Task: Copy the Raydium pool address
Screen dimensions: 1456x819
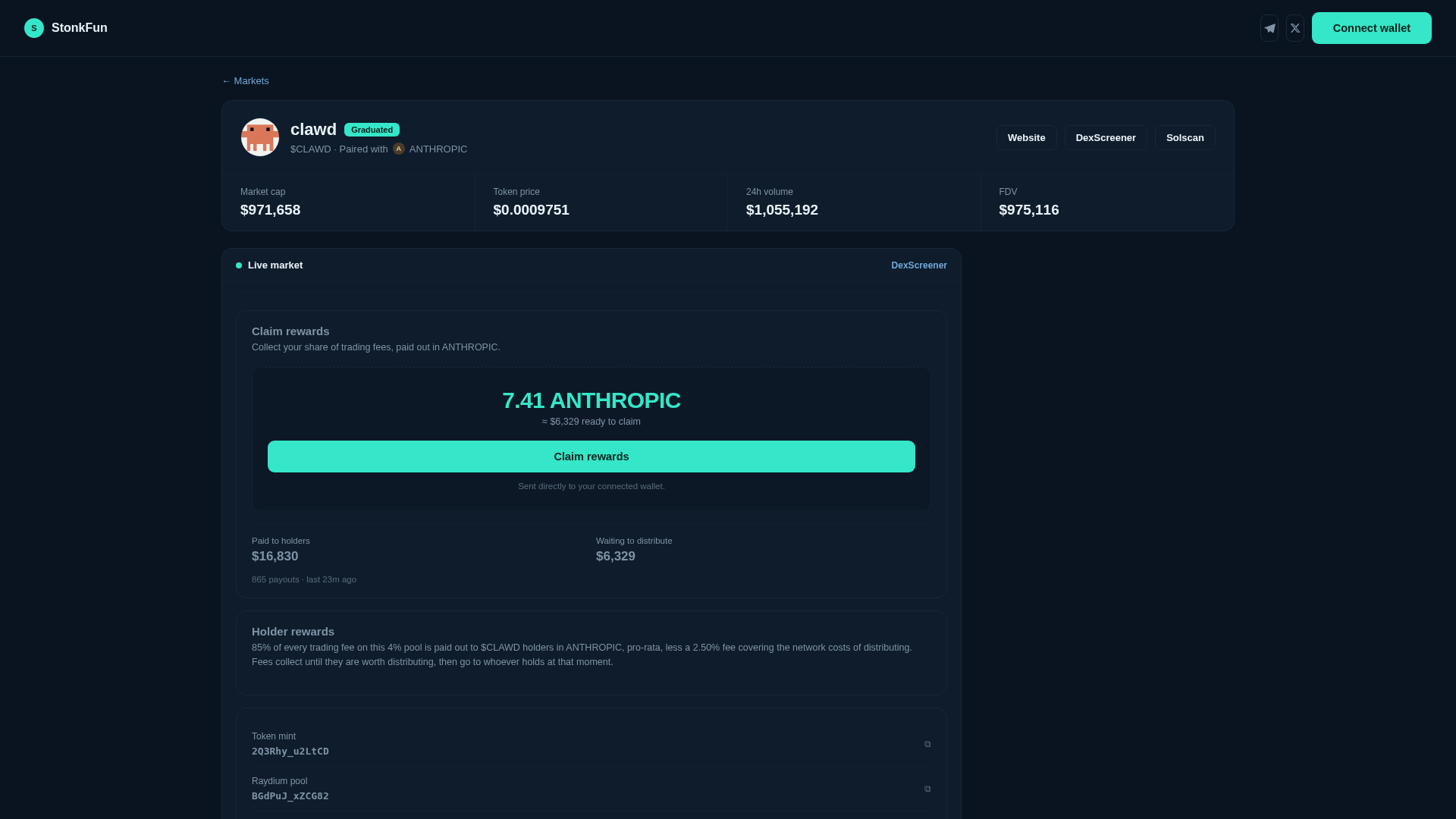Action: pyautogui.click(x=927, y=789)
